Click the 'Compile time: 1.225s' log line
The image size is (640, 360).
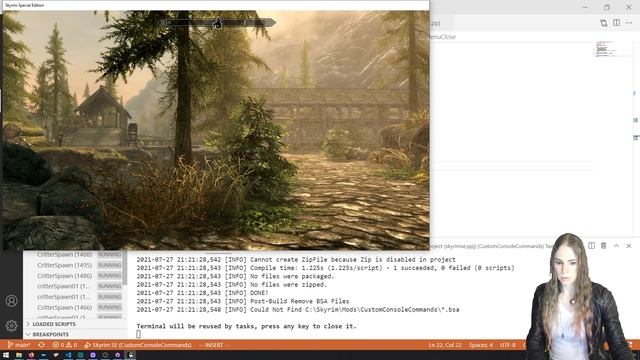click(325, 268)
